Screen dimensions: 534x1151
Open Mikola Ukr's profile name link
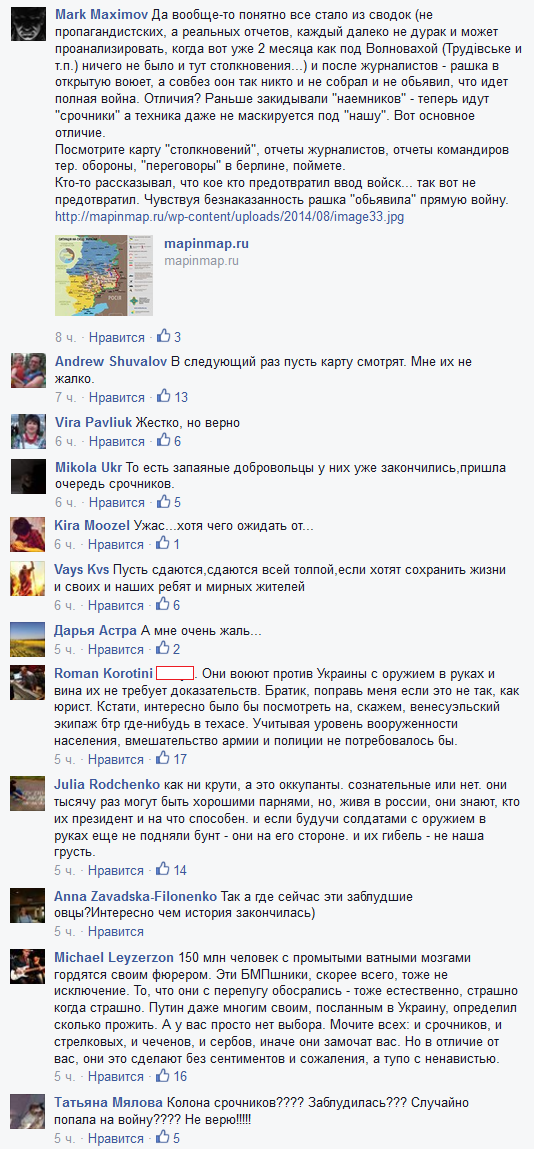[89, 468]
